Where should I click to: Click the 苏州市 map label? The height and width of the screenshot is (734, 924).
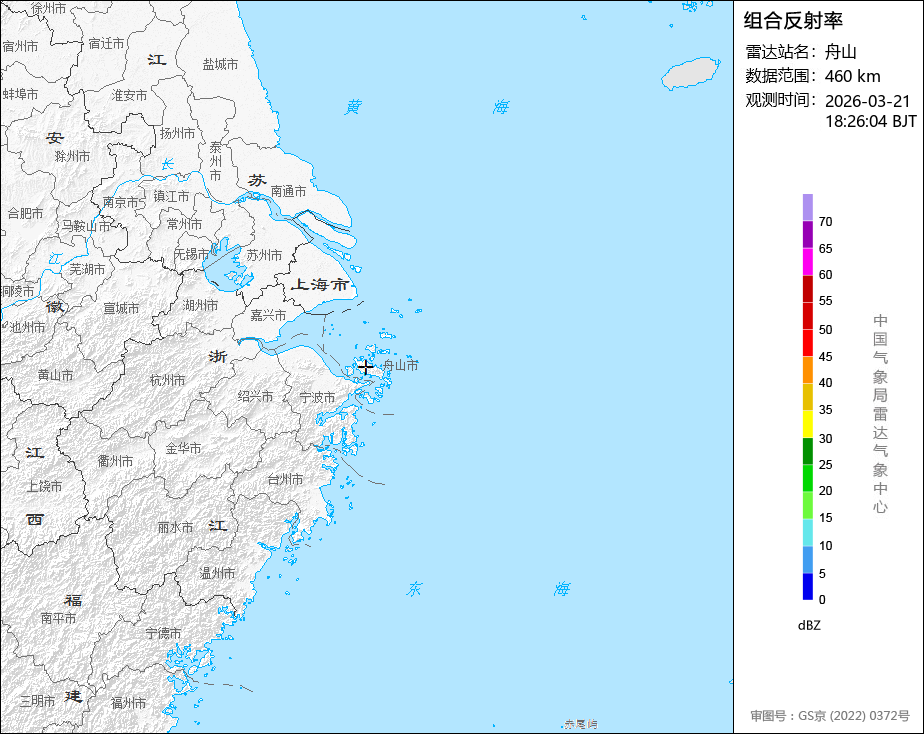[264, 255]
